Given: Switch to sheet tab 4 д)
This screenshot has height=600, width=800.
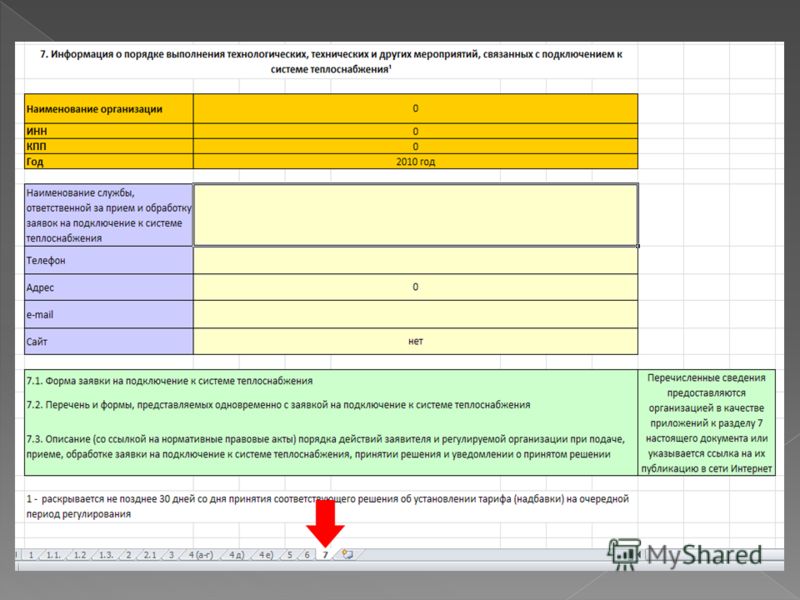Looking at the screenshot, I should point(236,555).
